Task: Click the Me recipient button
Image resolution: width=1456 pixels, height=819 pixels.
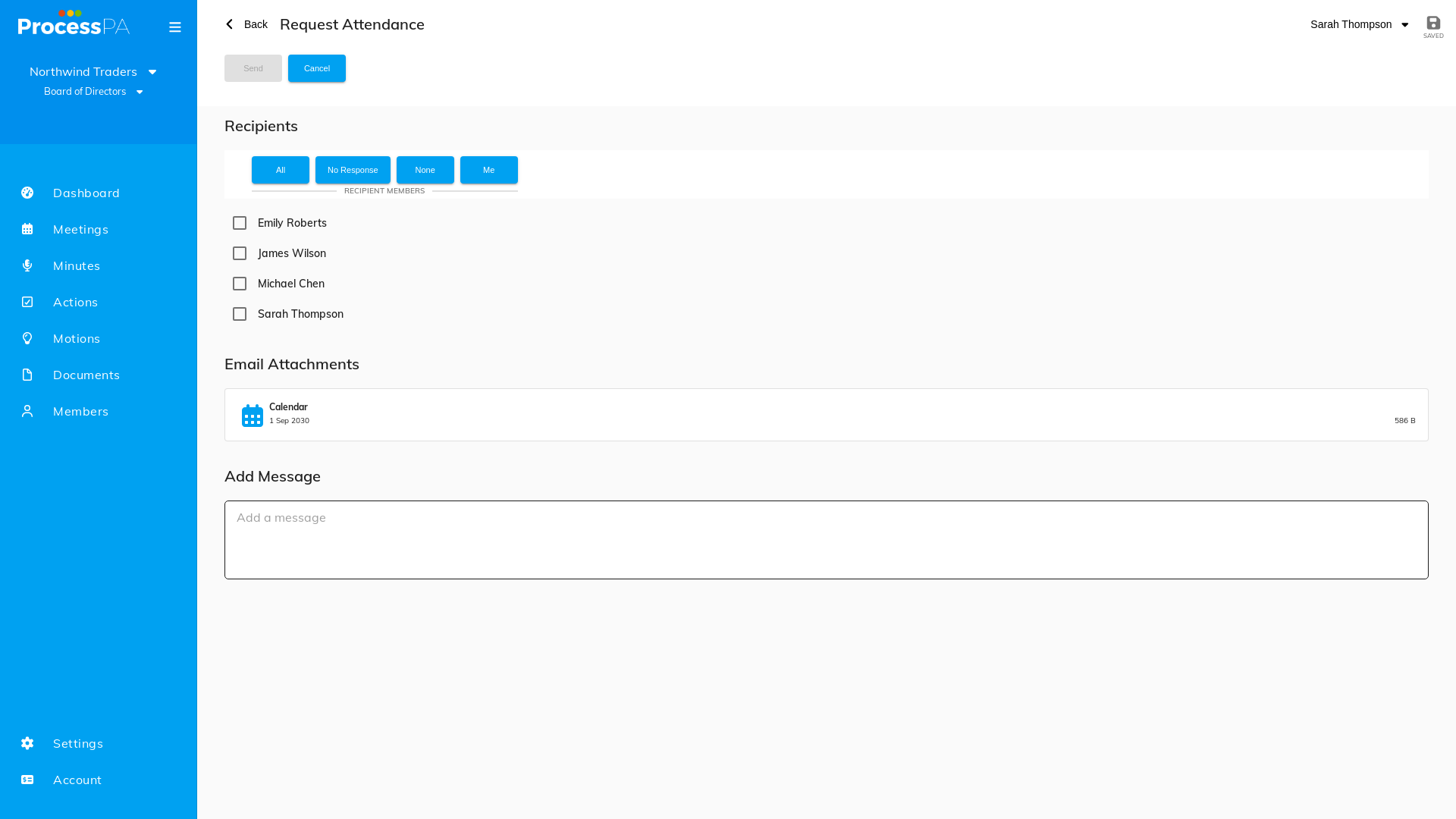Action: [489, 170]
